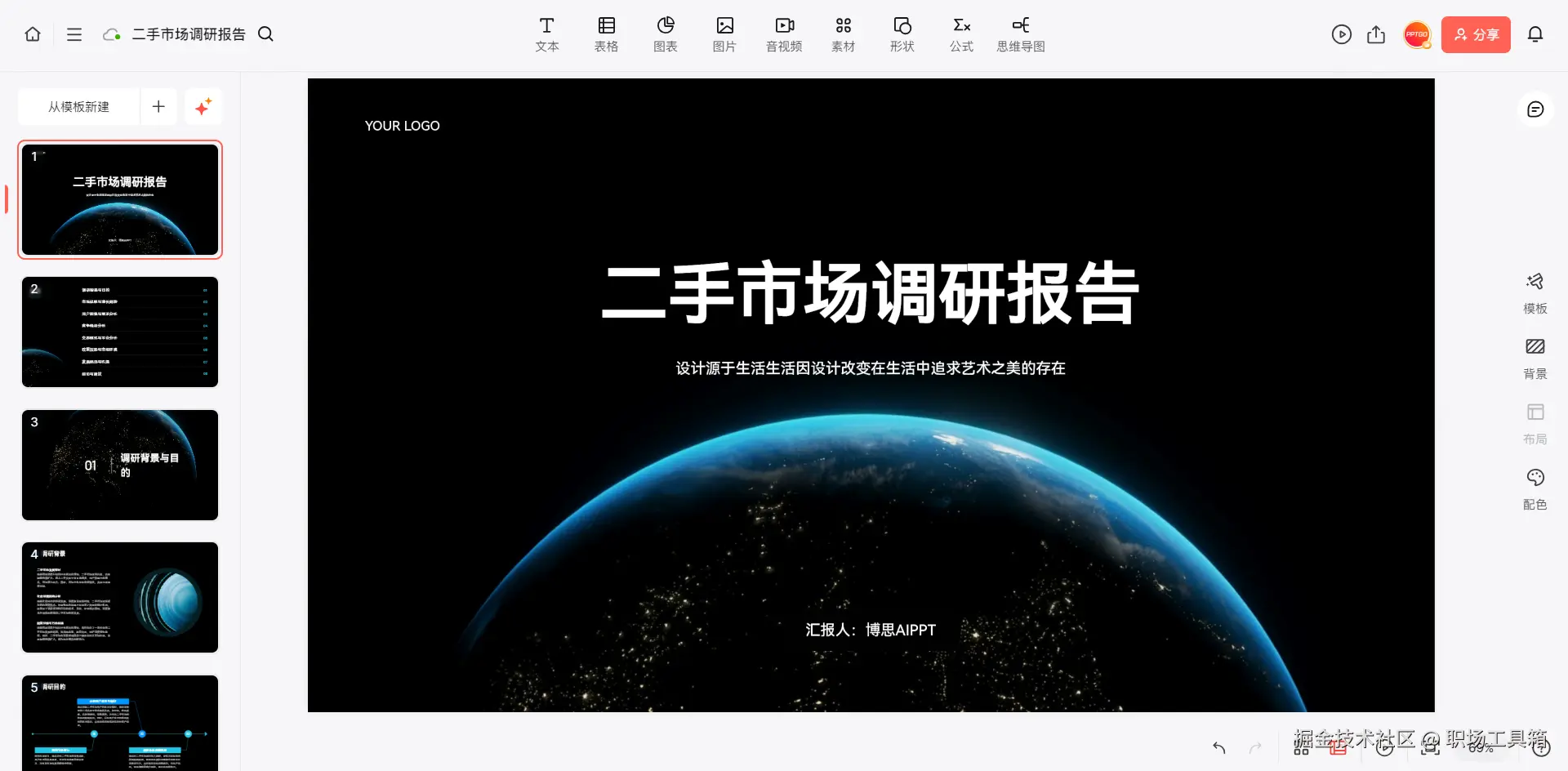
Task: Open the 背景 background settings
Action: 1535,359
